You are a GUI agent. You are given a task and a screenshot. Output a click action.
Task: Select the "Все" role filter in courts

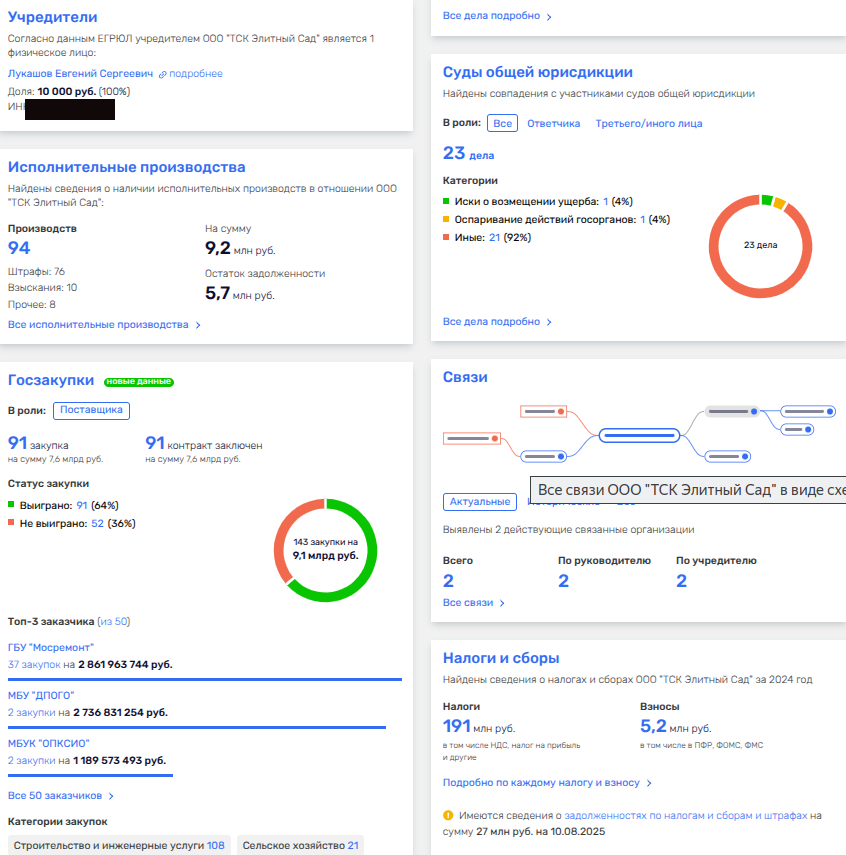click(x=502, y=124)
